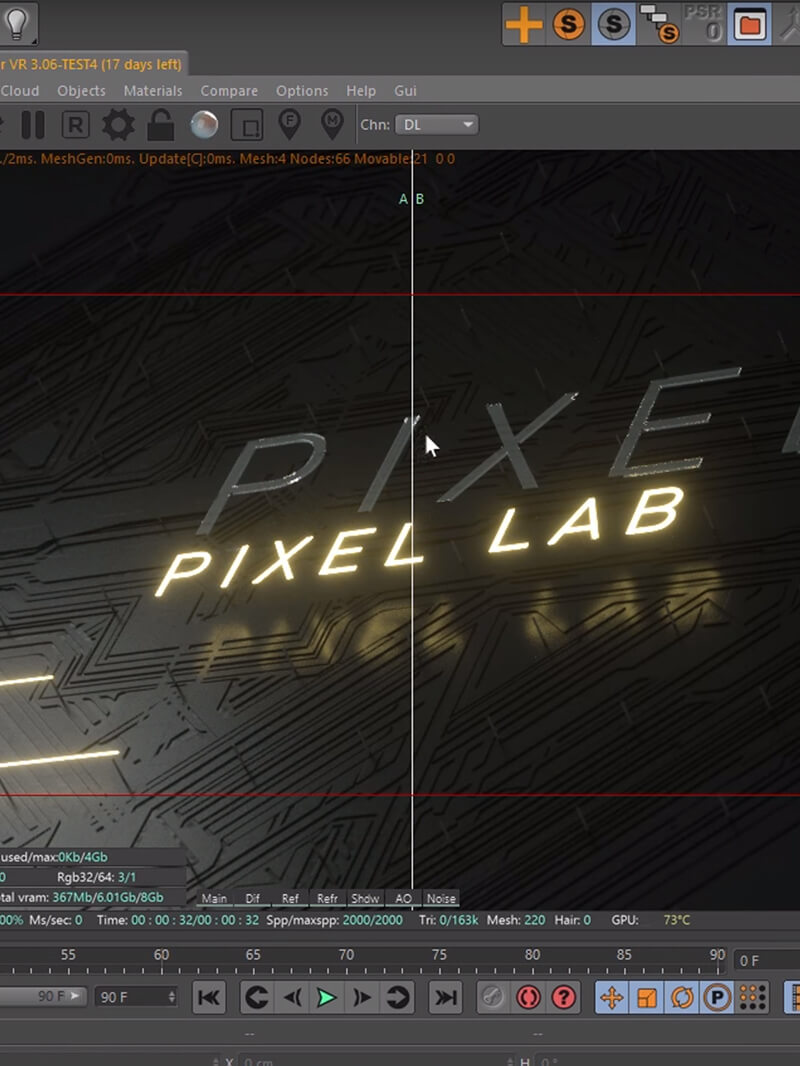Open the Cloud menu
This screenshot has width=800, height=1066.
coord(20,90)
